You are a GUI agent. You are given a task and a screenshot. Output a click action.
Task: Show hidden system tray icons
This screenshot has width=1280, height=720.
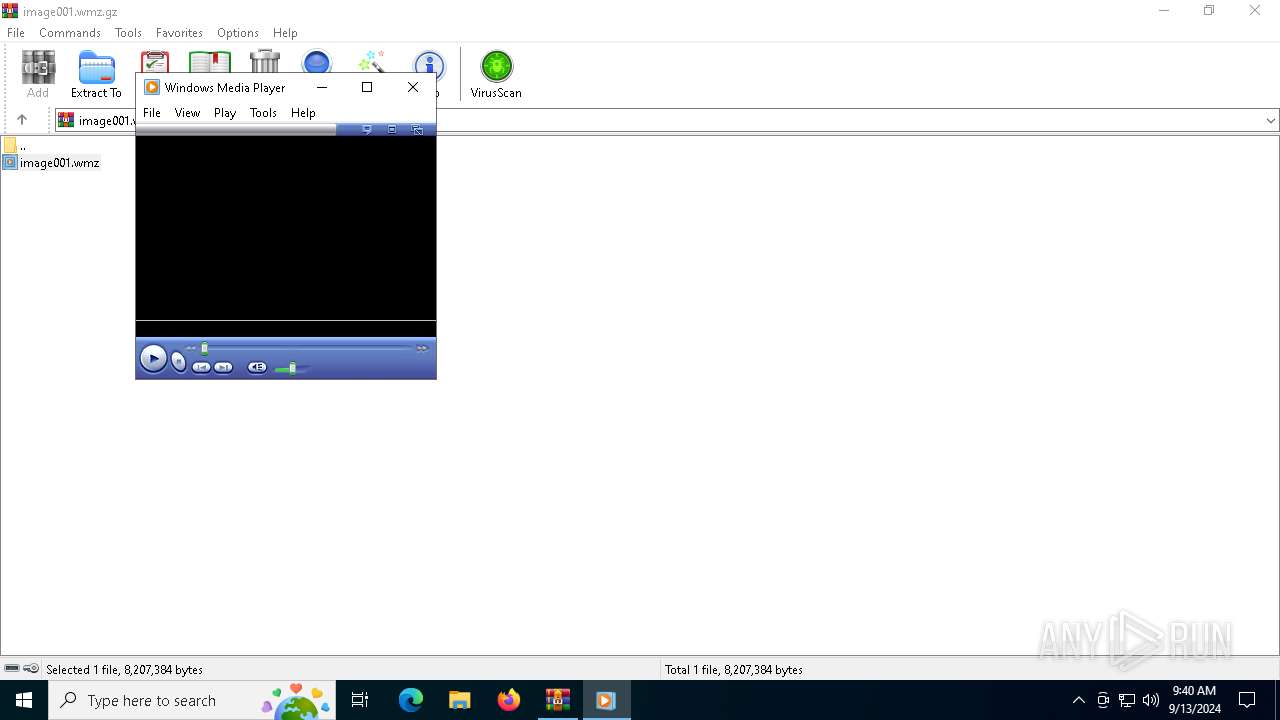[1078, 700]
